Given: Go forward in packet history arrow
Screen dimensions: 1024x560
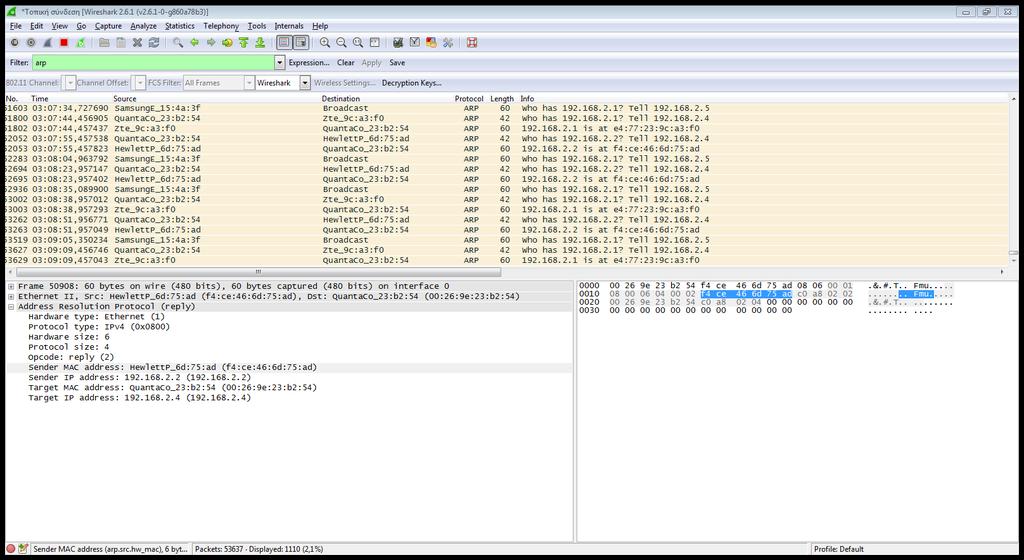Looking at the screenshot, I should [210, 42].
